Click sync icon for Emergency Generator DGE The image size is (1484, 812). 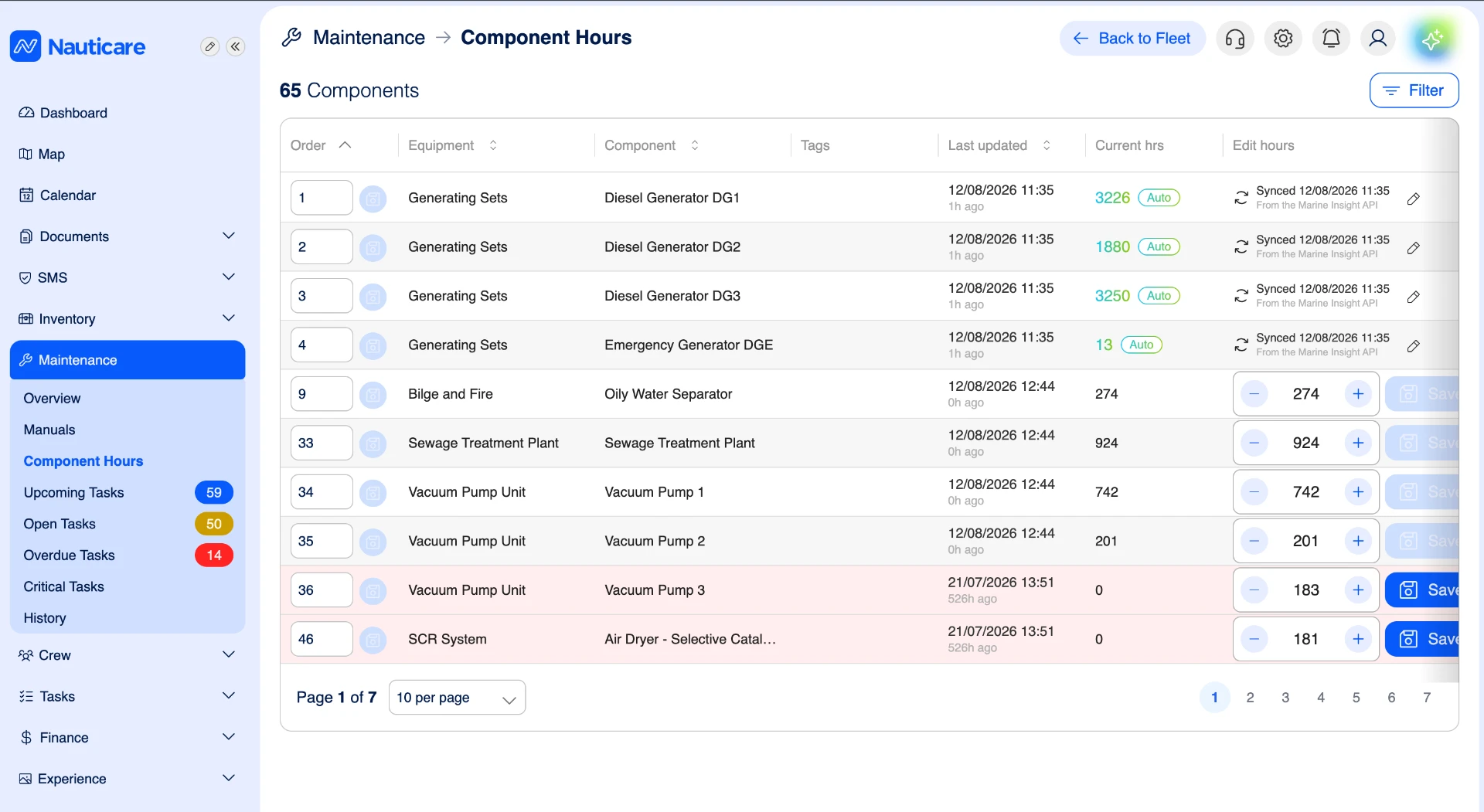coord(1241,345)
